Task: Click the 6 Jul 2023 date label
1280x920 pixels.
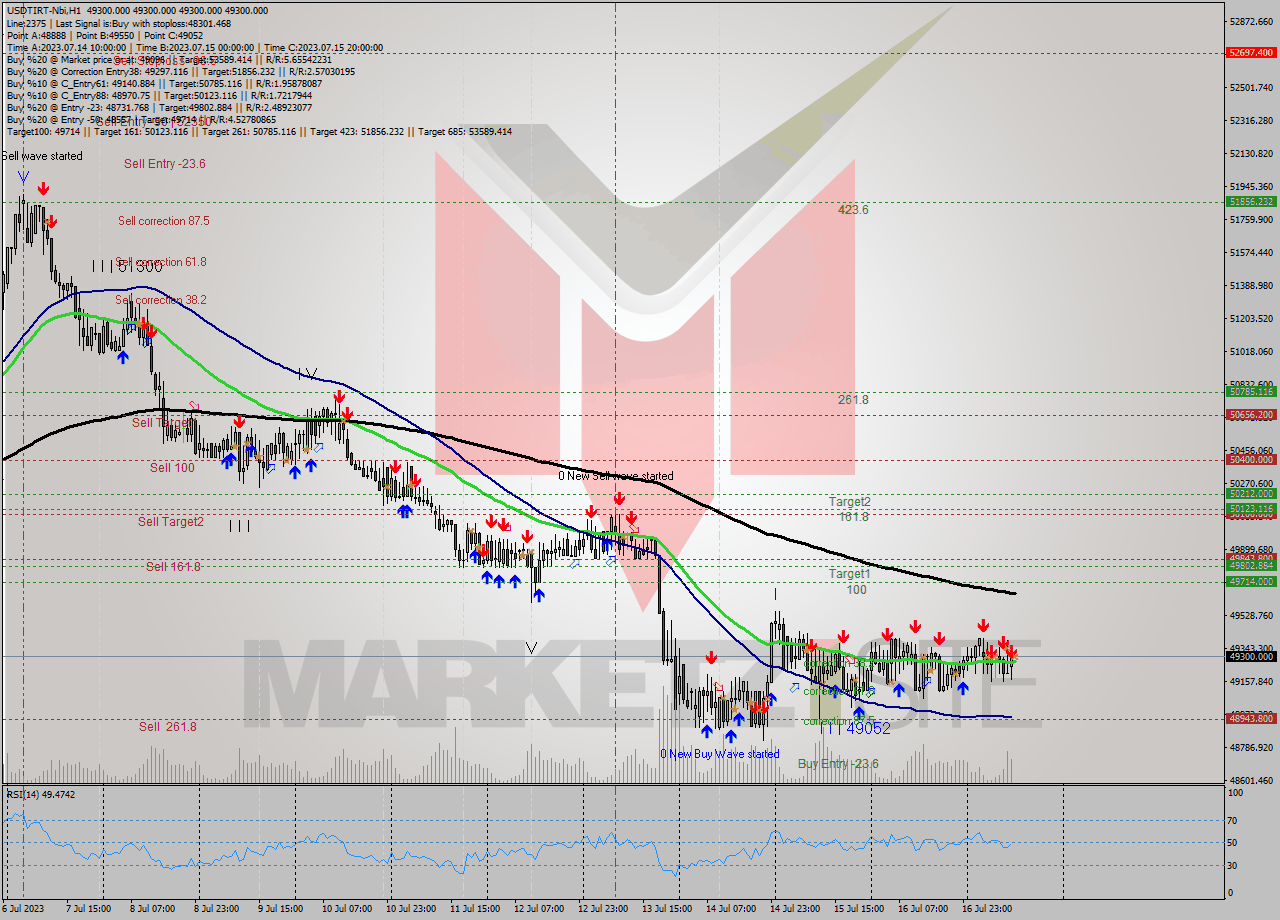Action: coord(22,910)
